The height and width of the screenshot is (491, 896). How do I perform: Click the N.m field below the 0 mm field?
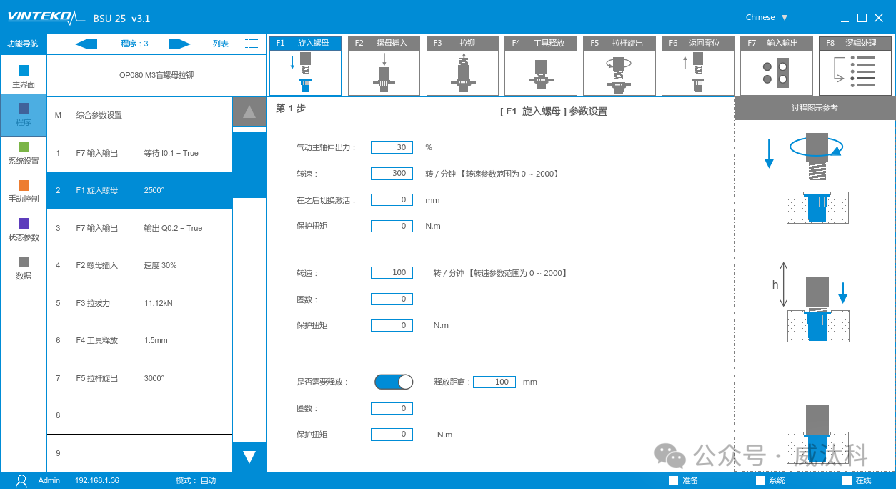[392, 226]
